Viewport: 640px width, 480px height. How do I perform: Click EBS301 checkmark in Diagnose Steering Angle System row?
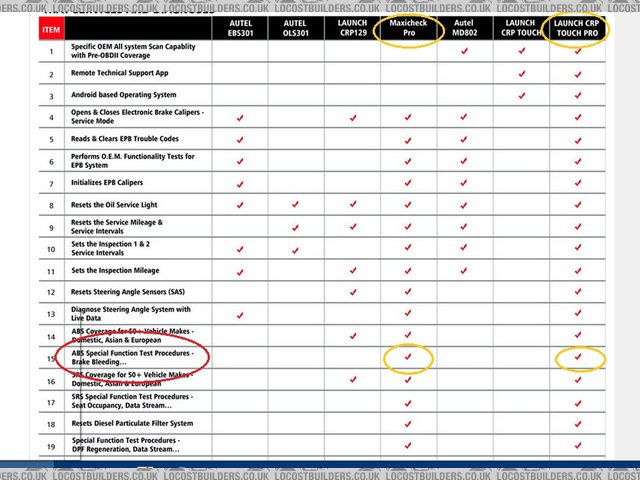click(240, 314)
